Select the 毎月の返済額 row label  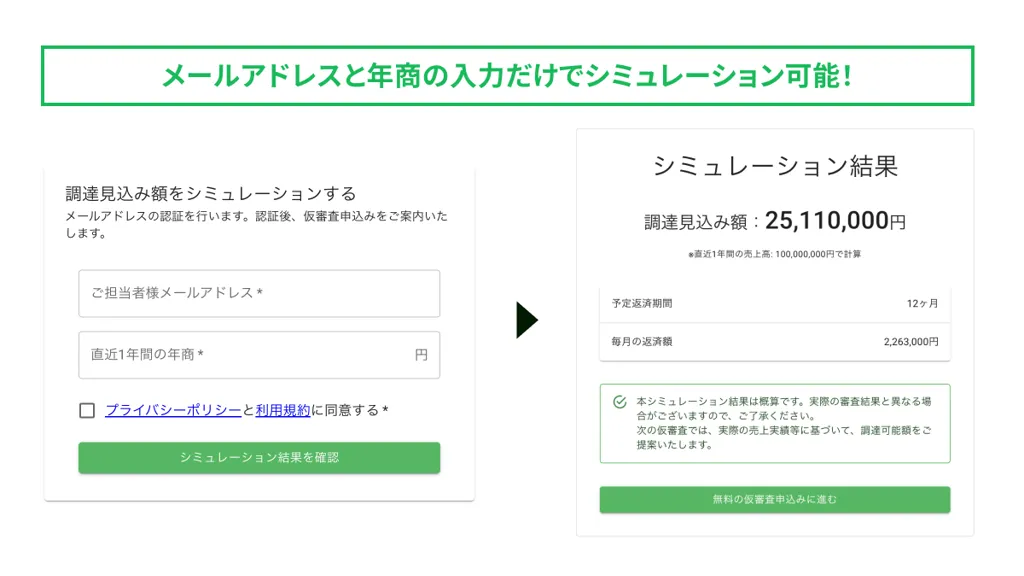pos(642,341)
